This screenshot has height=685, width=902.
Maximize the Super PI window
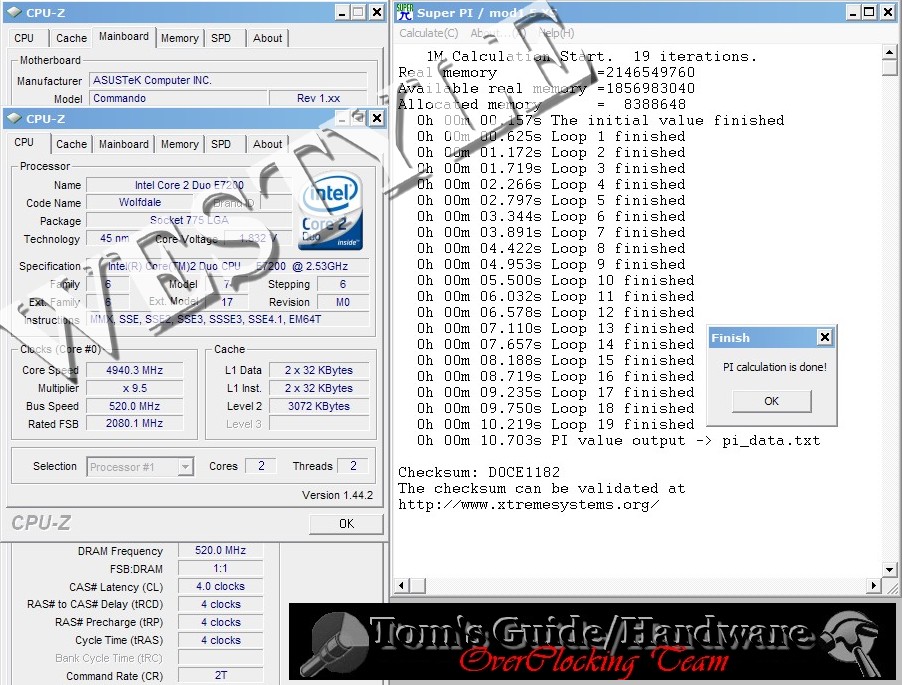870,12
